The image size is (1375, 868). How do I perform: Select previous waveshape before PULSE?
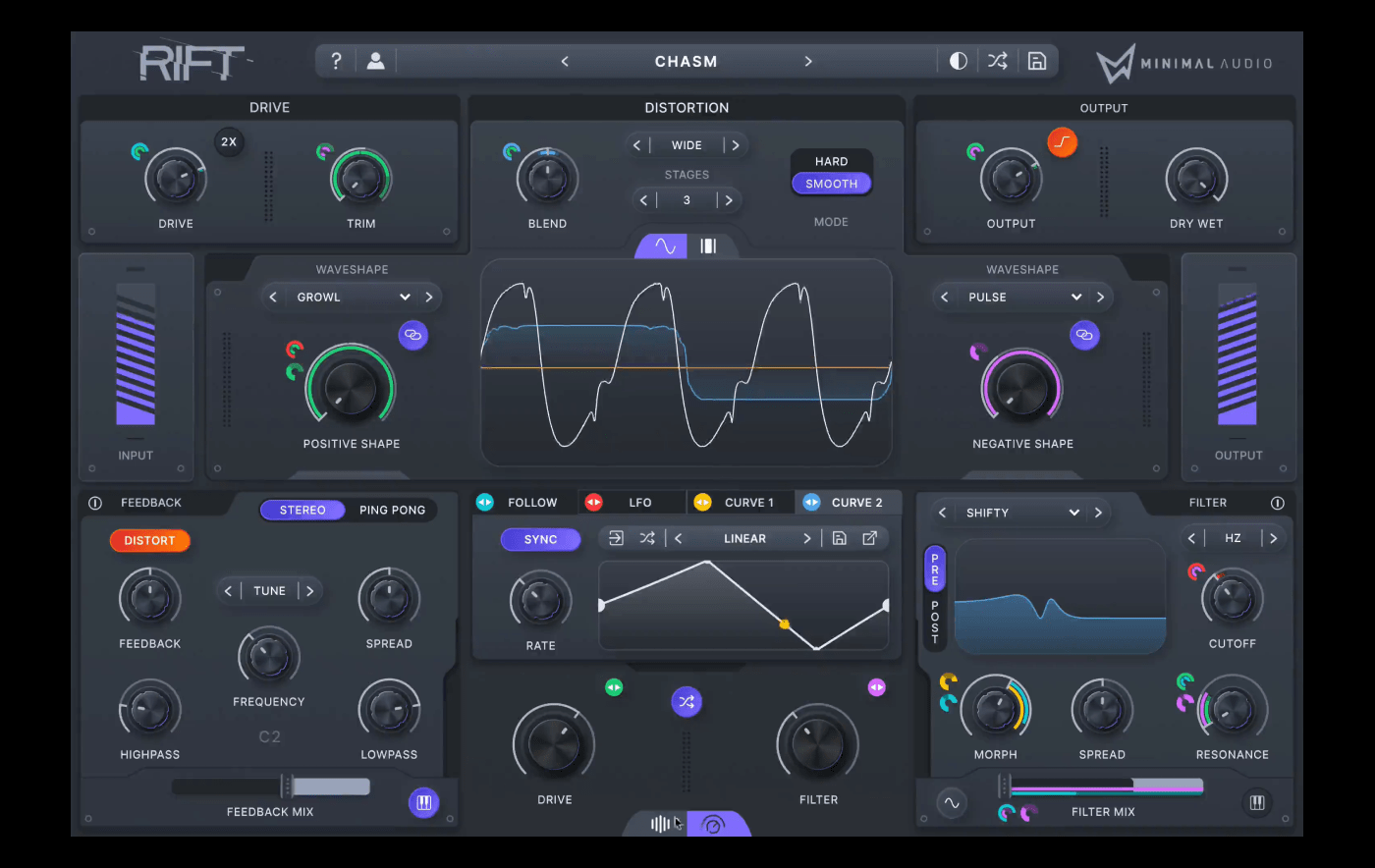click(945, 297)
